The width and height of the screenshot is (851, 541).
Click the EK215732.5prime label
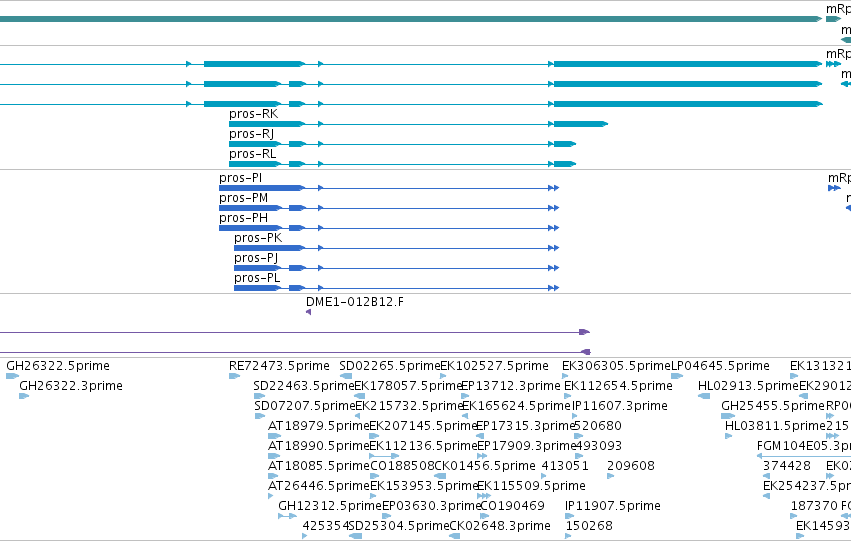[x=409, y=406]
